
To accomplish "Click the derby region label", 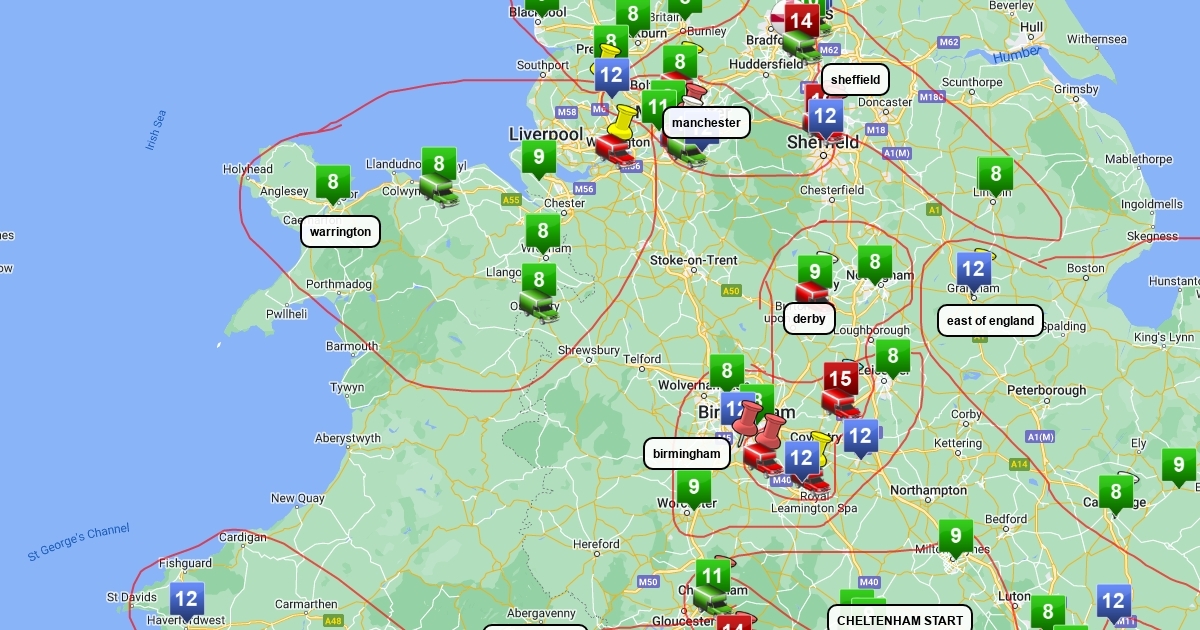I will click(809, 319).
